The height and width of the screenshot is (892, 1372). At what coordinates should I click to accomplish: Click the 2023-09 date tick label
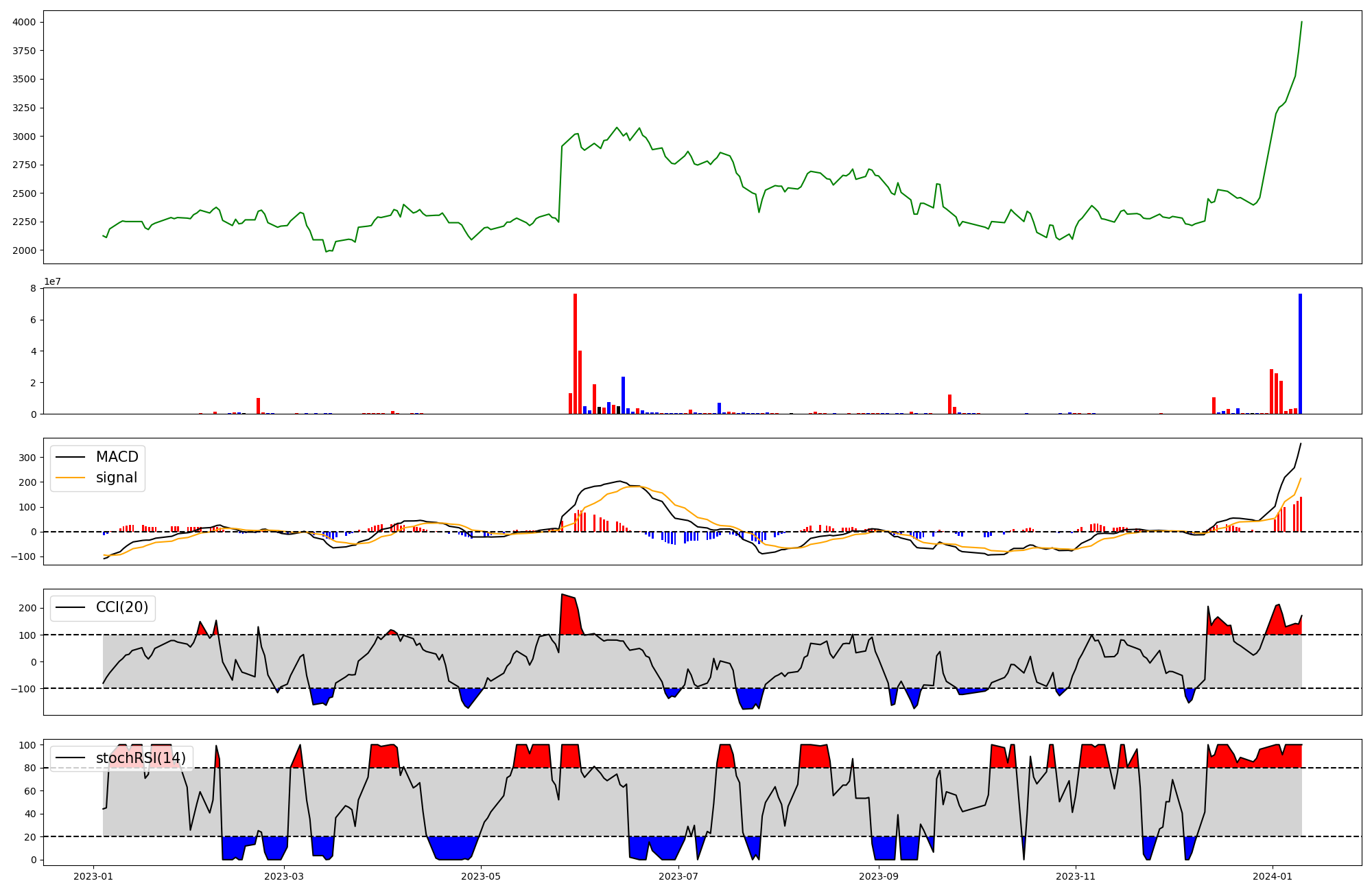click(x=879, y=876)
